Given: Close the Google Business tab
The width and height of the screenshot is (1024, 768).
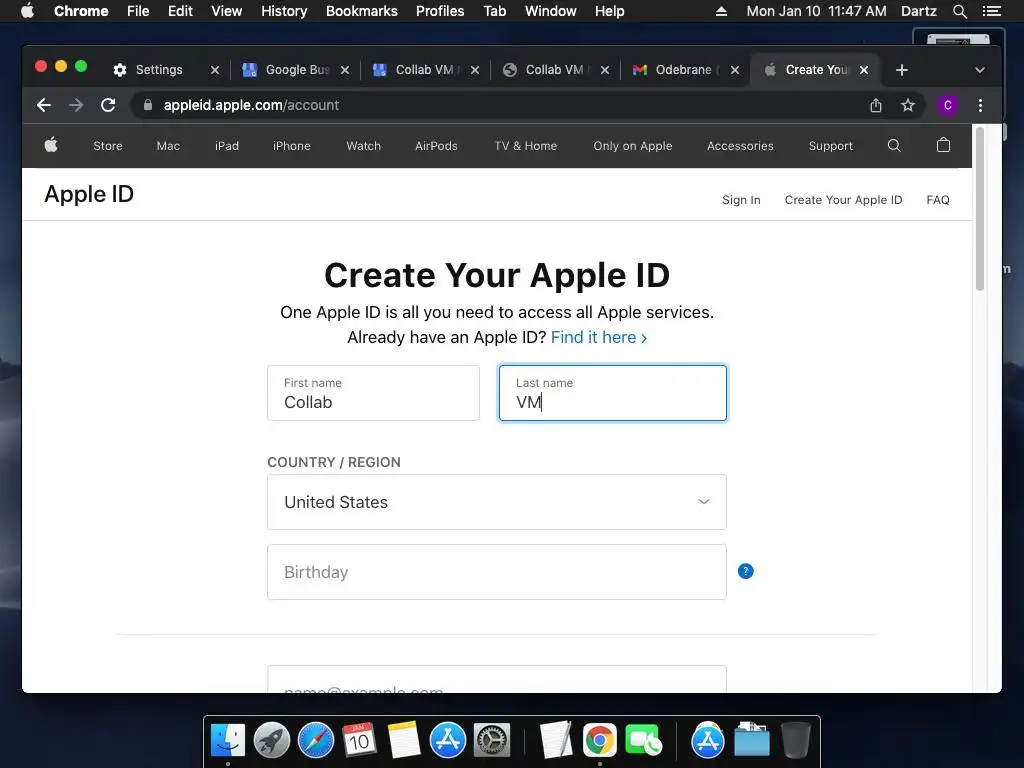Looking at the screenshot, I should (345, 70).
